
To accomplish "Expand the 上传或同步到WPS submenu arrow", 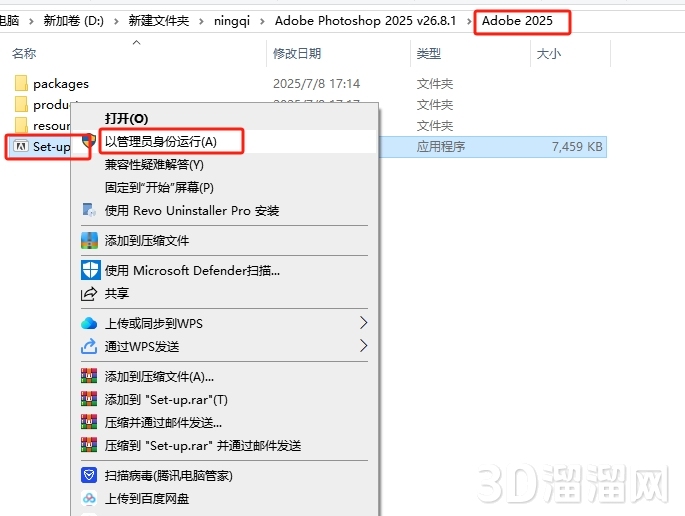I will [363, 323].
